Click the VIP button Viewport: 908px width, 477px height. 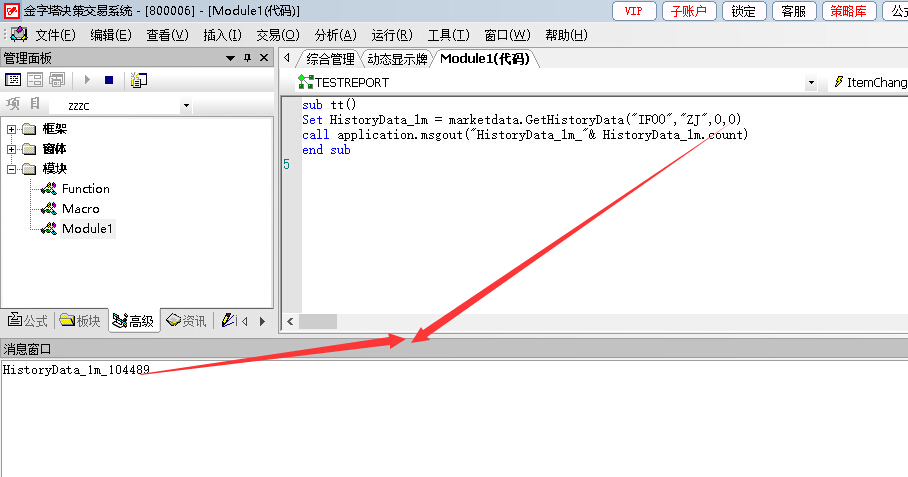pos(634,11)
